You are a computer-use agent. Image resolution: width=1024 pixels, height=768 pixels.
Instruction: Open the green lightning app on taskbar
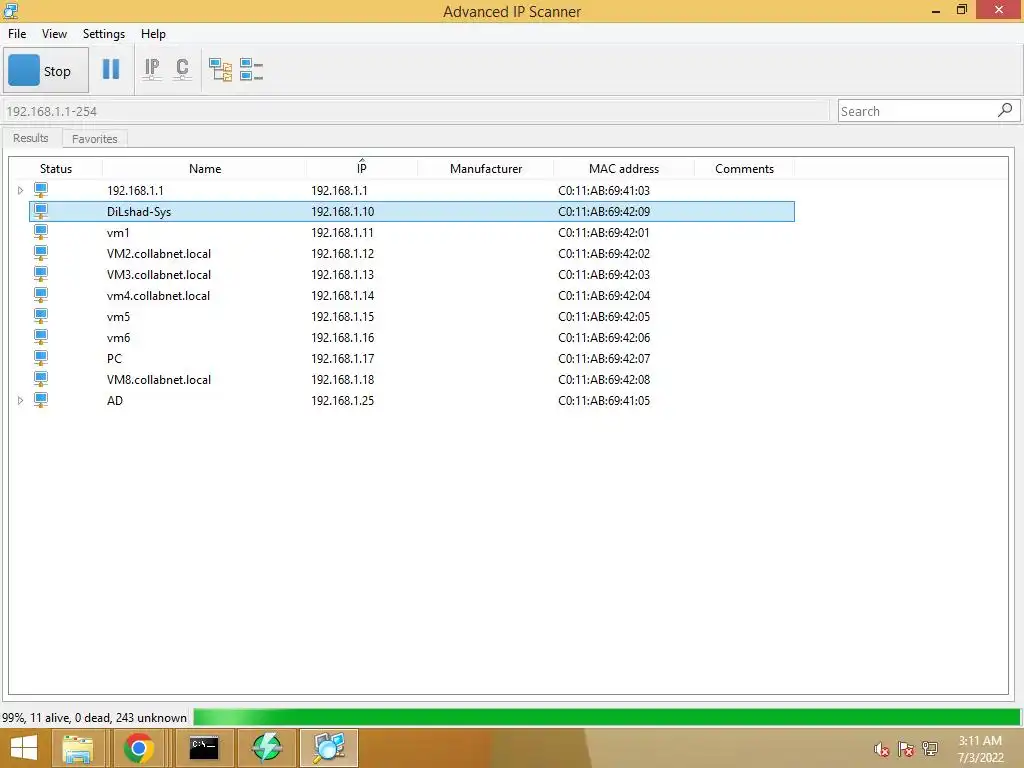pyautogui.click(x=266, y=748)
